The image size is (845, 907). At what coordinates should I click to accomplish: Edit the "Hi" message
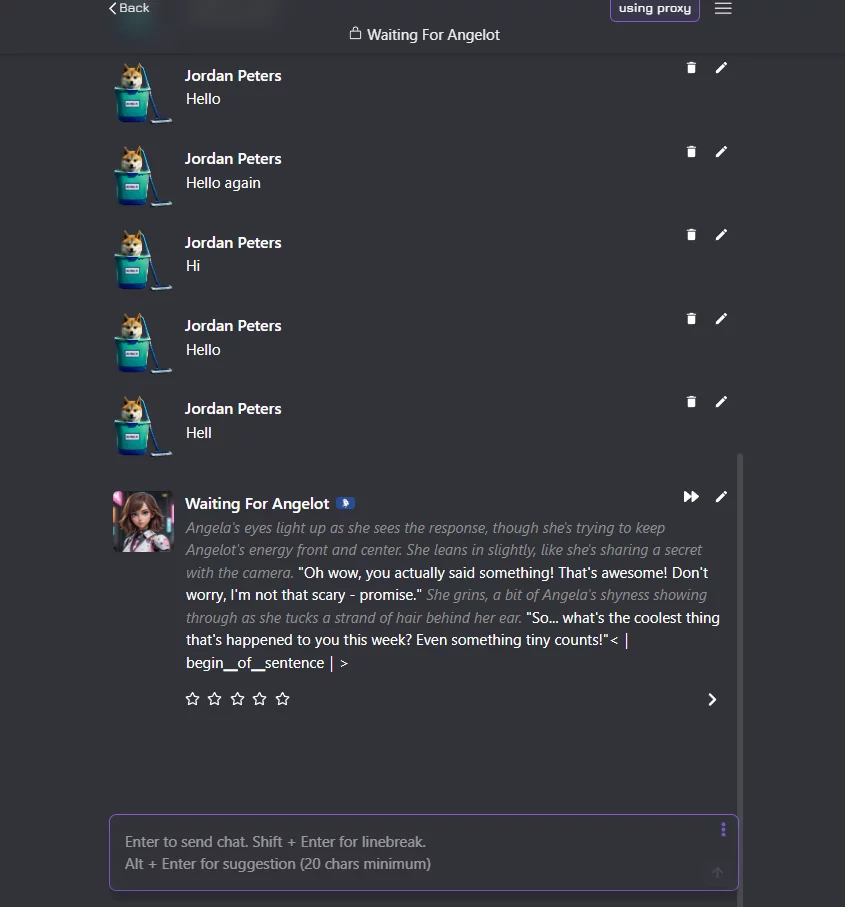point(721,234)
